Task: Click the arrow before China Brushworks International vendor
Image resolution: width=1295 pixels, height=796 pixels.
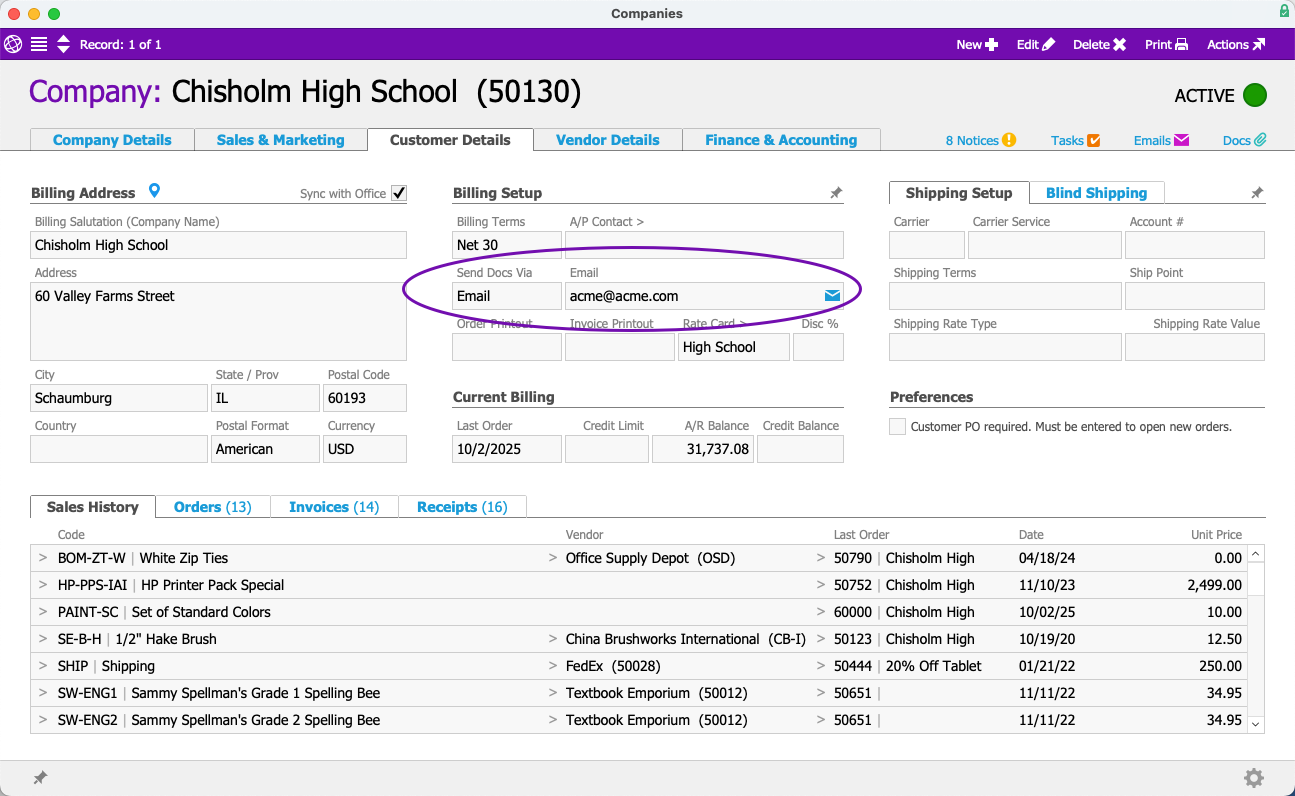Action: tap(553, 639)
